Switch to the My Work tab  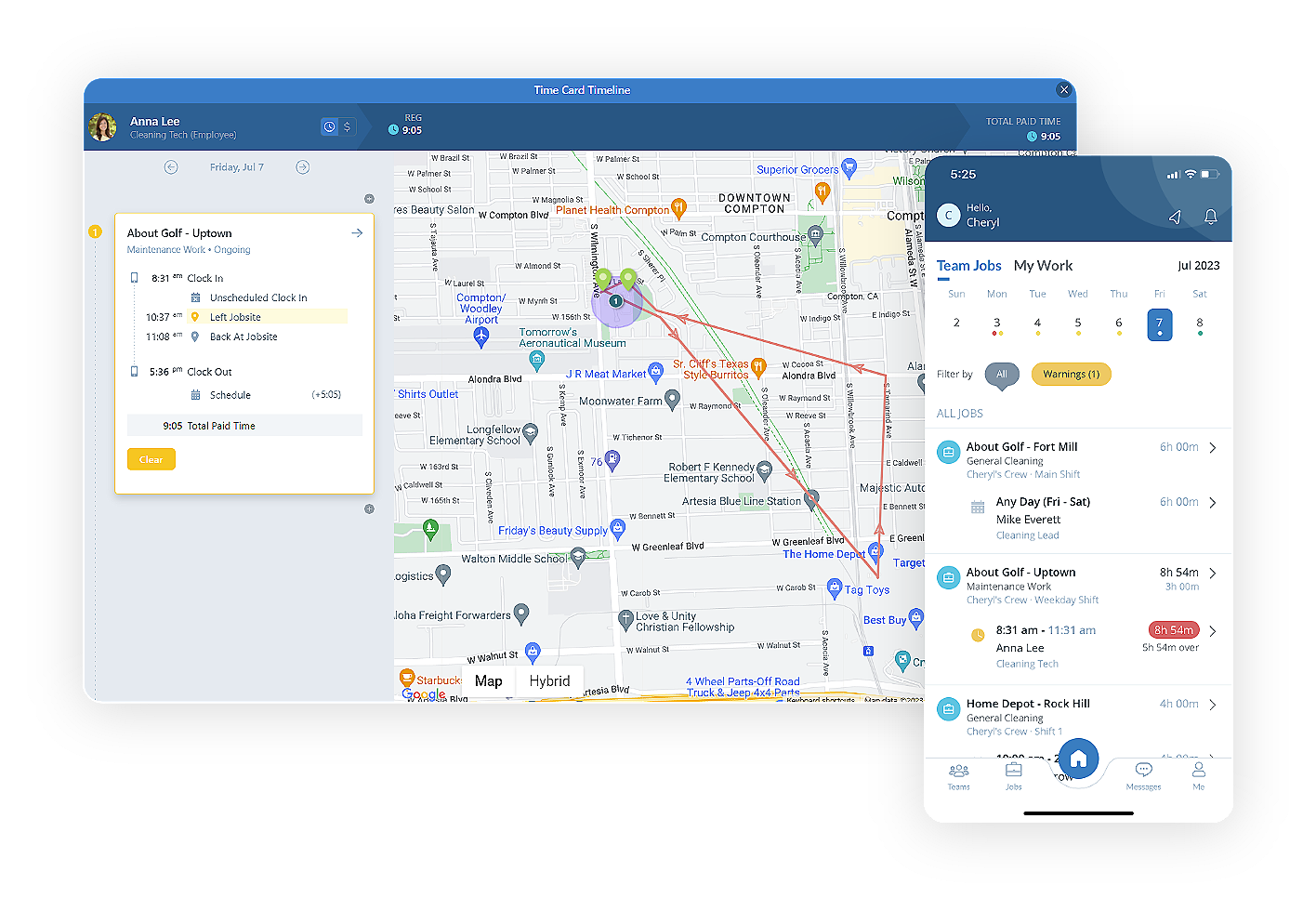(x=1043, y=265)
